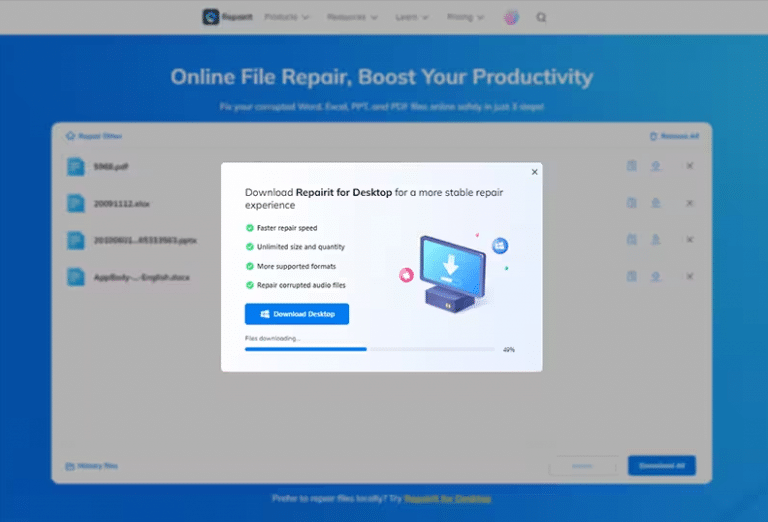768x522 pixels.
Task: Remove the .pptx file with its X icon
Action: pyautogui.click(x=689, y=240)
